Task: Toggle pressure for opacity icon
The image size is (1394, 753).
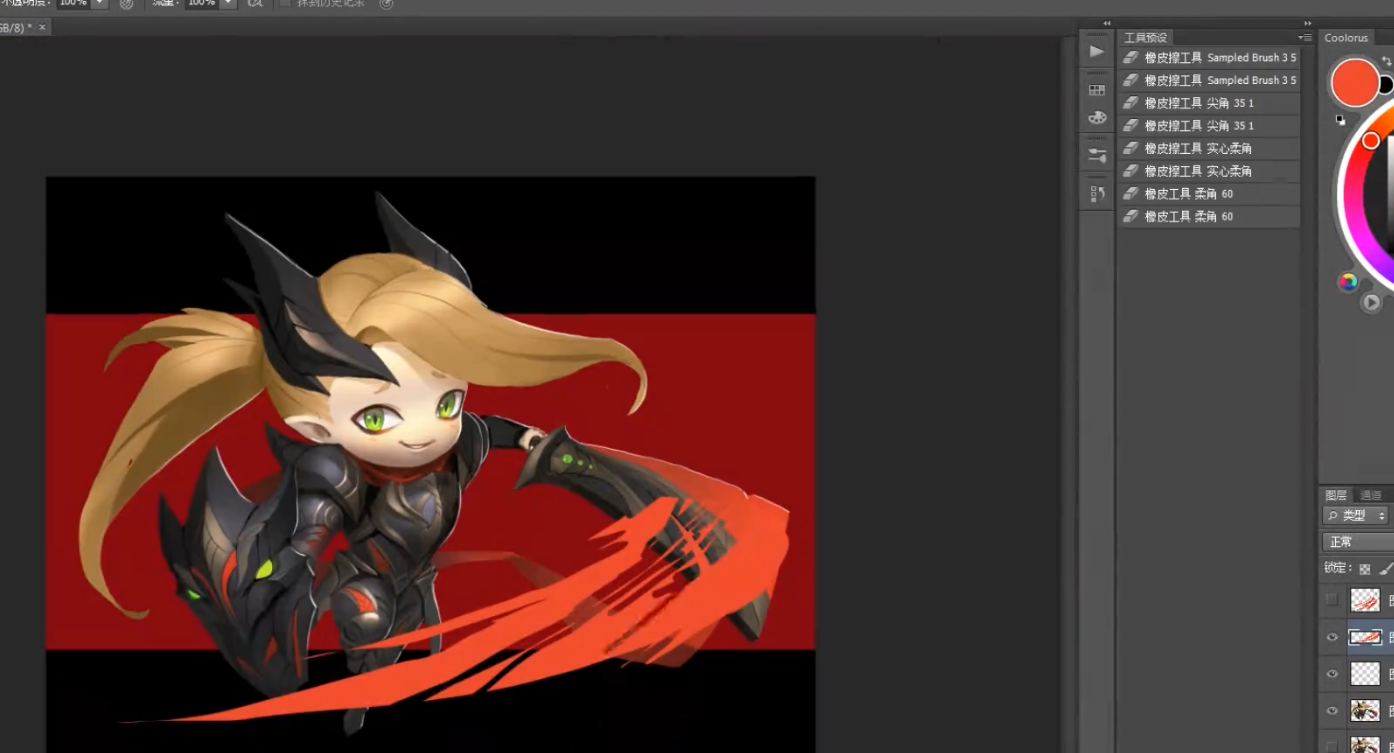Action: (x=126, y=4)
